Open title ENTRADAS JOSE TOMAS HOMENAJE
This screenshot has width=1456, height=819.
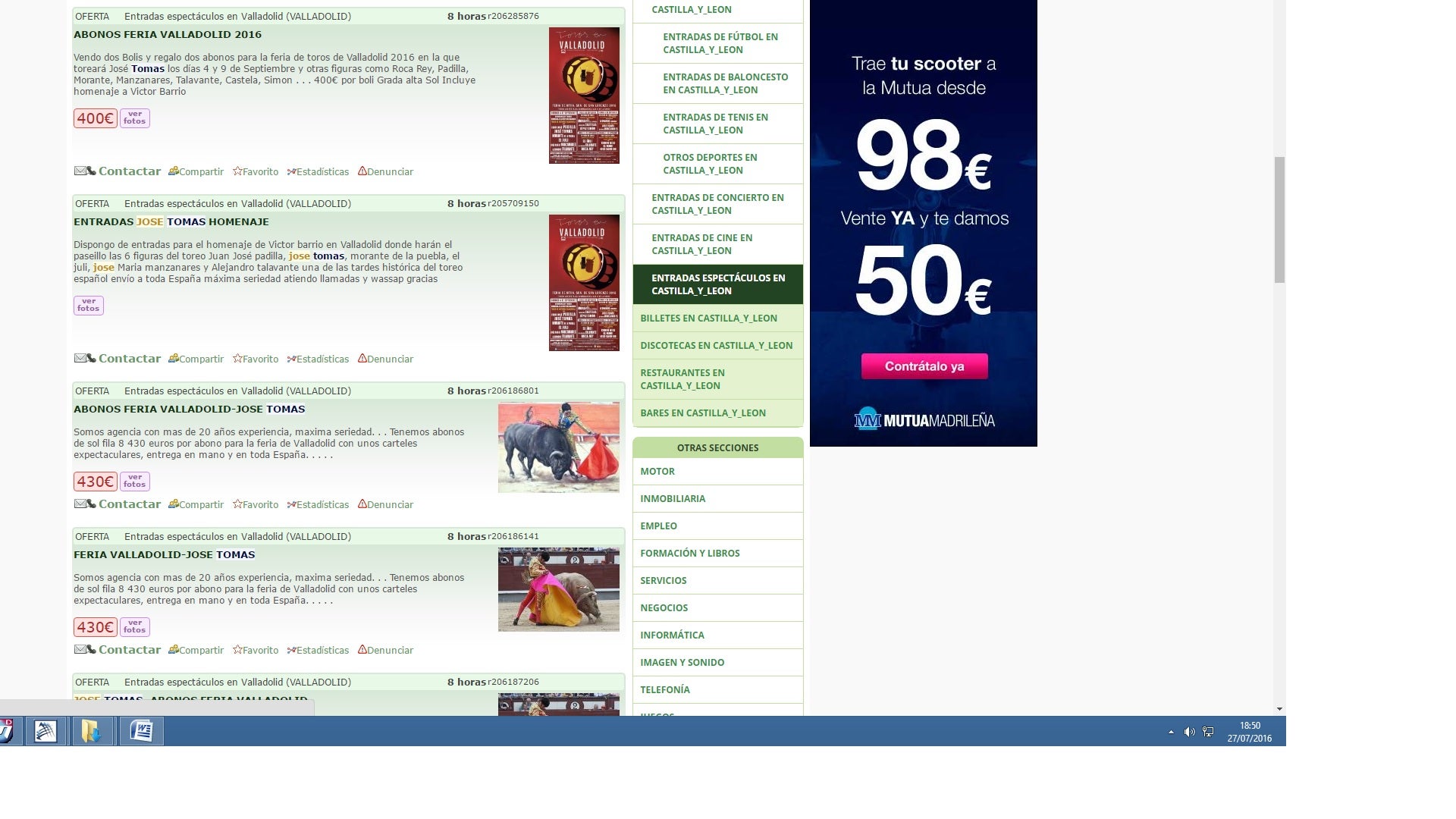(171, 222)
